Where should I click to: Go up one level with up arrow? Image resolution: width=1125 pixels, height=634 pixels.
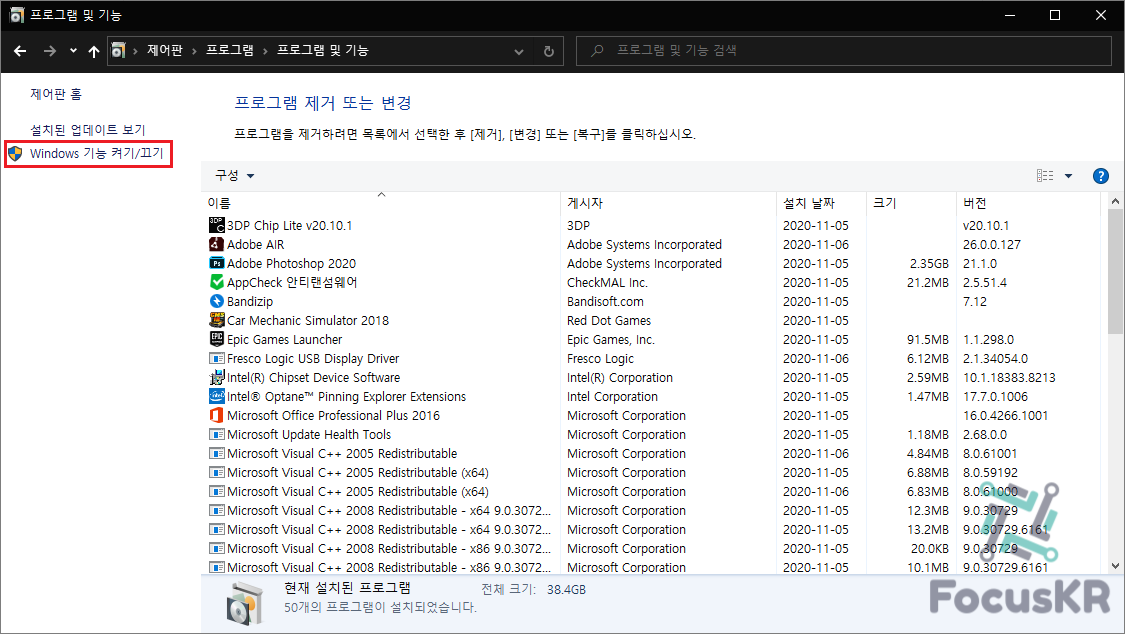(94, 51)
